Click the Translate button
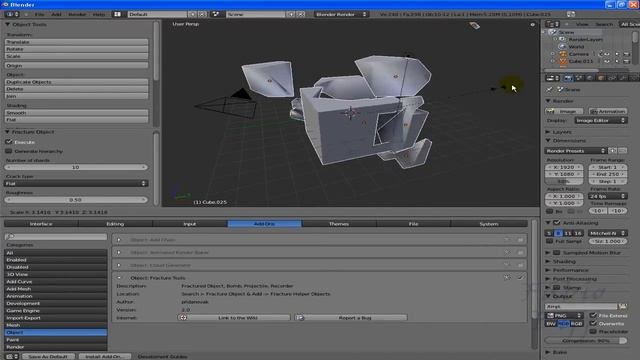The height and width of the screenshot is (360, 640). 76,42
